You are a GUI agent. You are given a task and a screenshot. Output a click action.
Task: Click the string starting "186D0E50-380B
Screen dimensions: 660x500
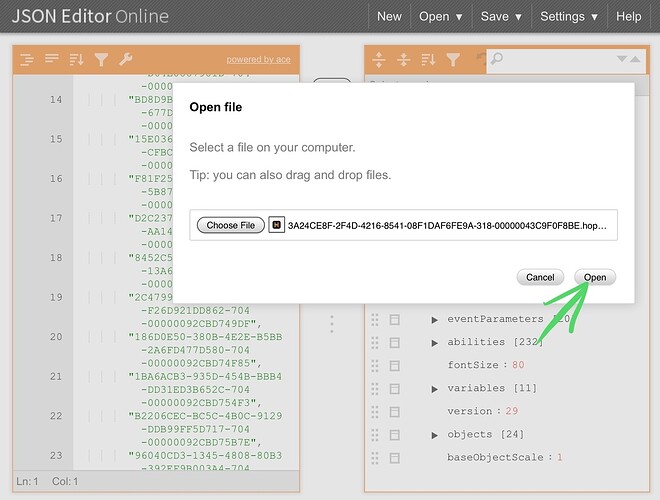coord(205,350)
